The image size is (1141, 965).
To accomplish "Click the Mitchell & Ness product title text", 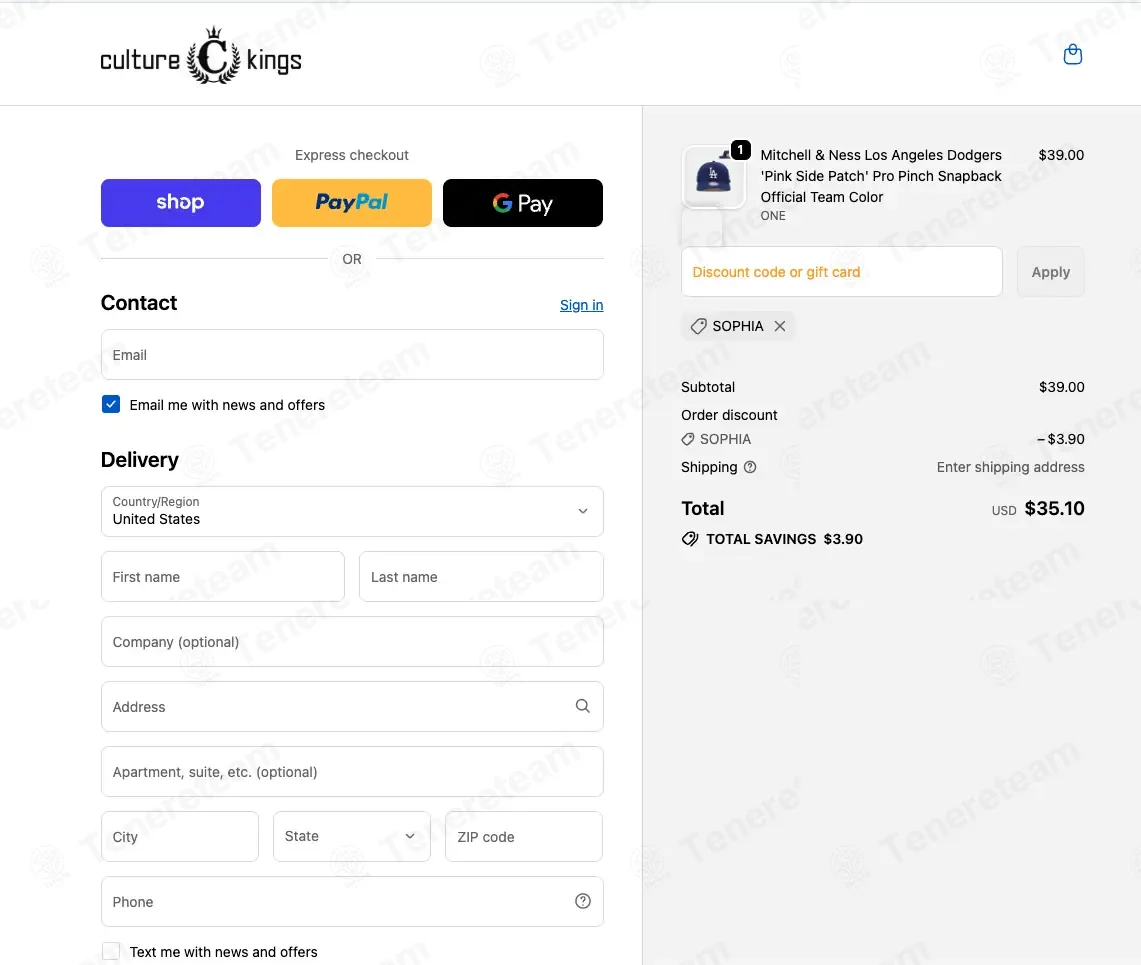I will [880, 175].
